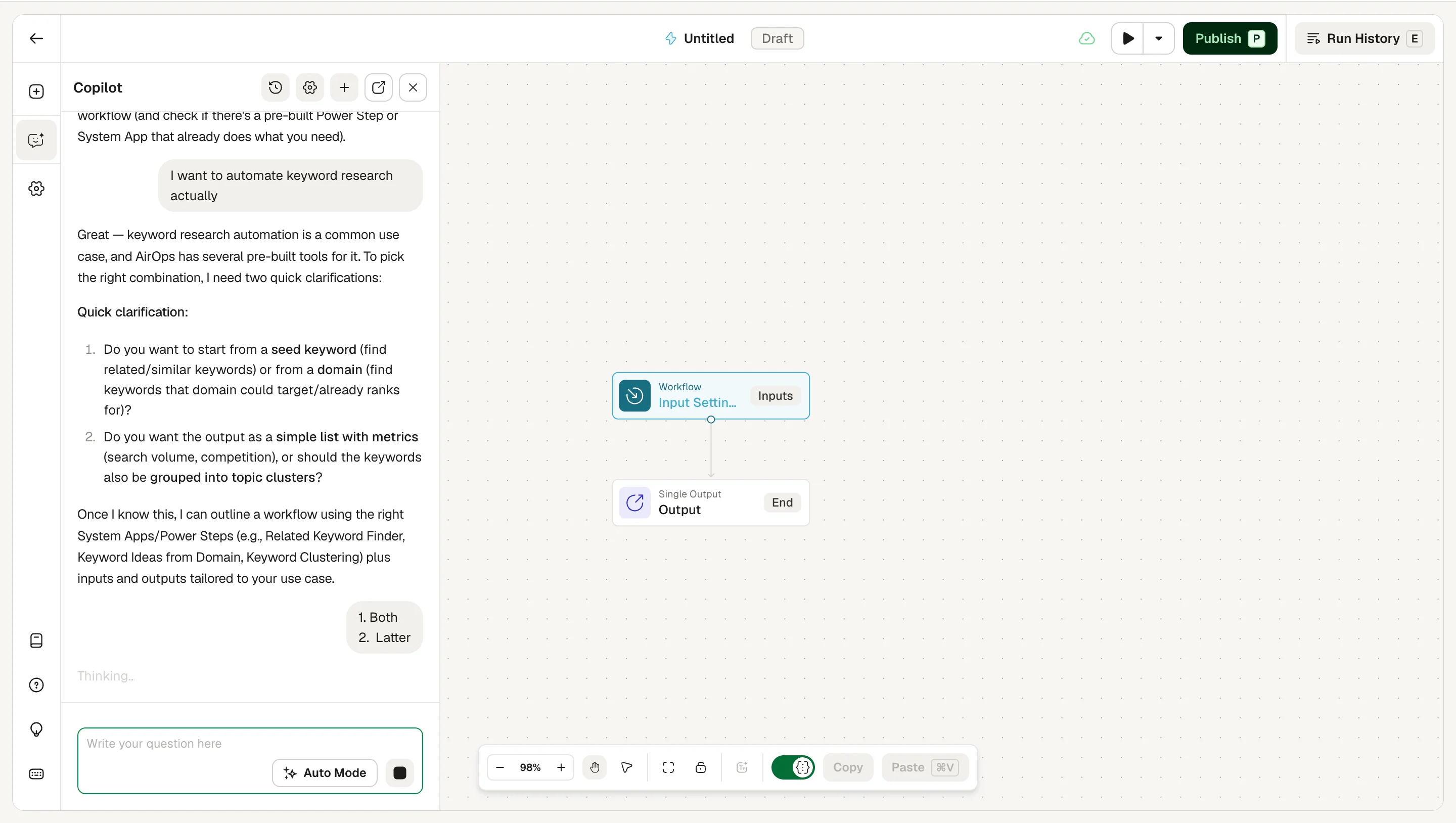Click the 'seed keyword' bold text
The image size is (1456, 823).
pos(313,349)
